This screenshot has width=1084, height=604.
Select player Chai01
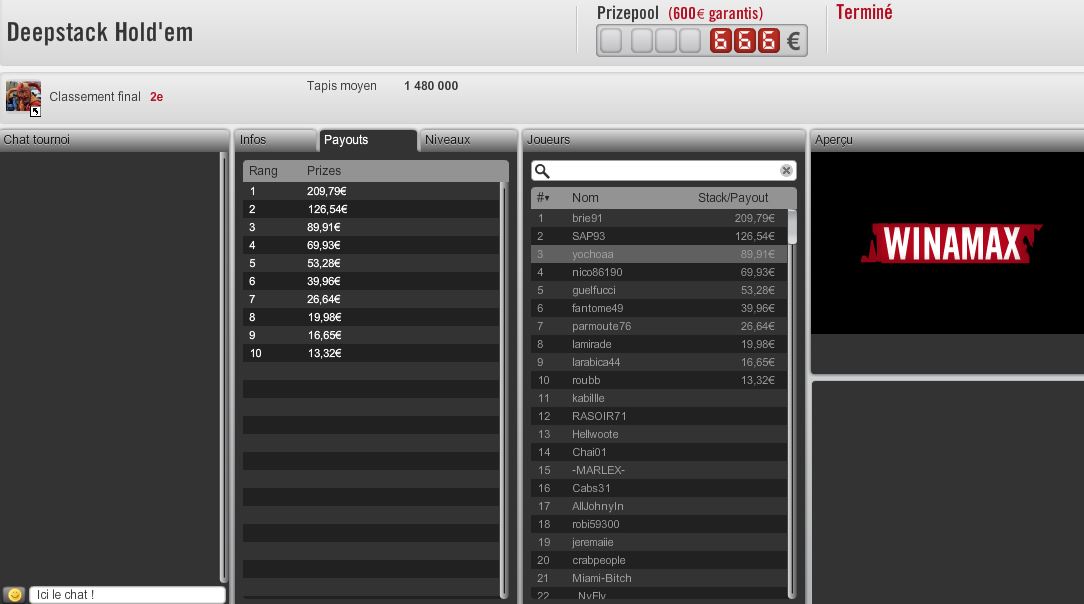click(x=659, y=451)
